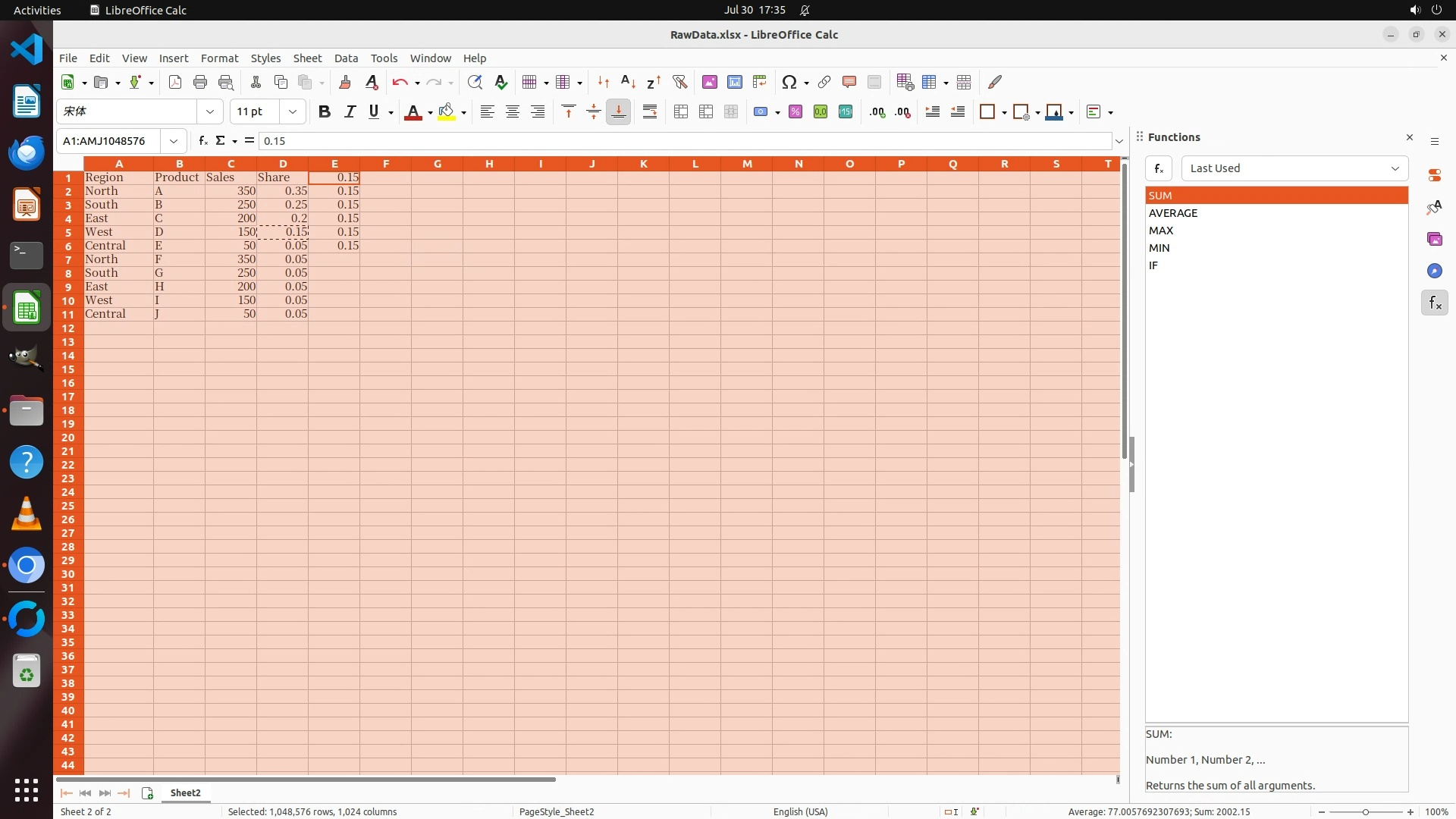
Task: Open the Last Used function category dropdown
Action: pos(1294,168)
